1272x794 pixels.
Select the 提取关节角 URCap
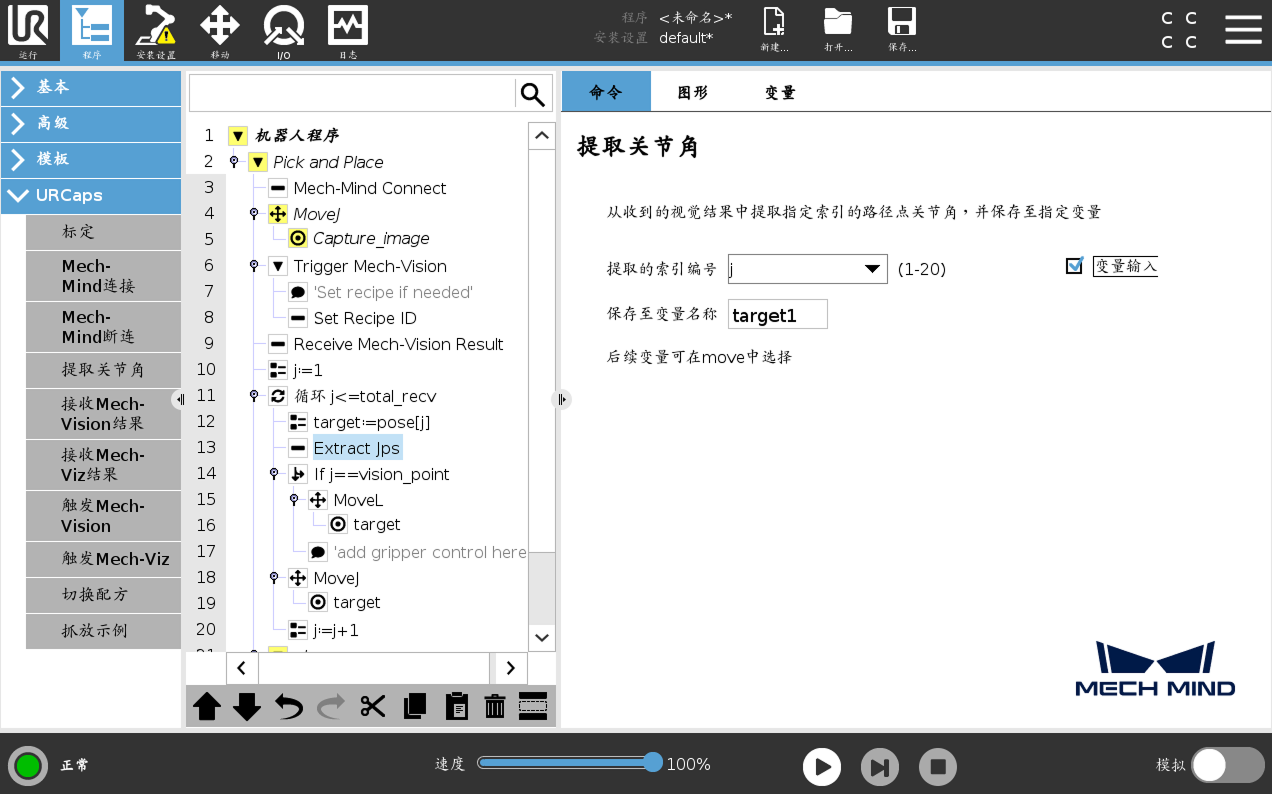click(x=104, y=370)
